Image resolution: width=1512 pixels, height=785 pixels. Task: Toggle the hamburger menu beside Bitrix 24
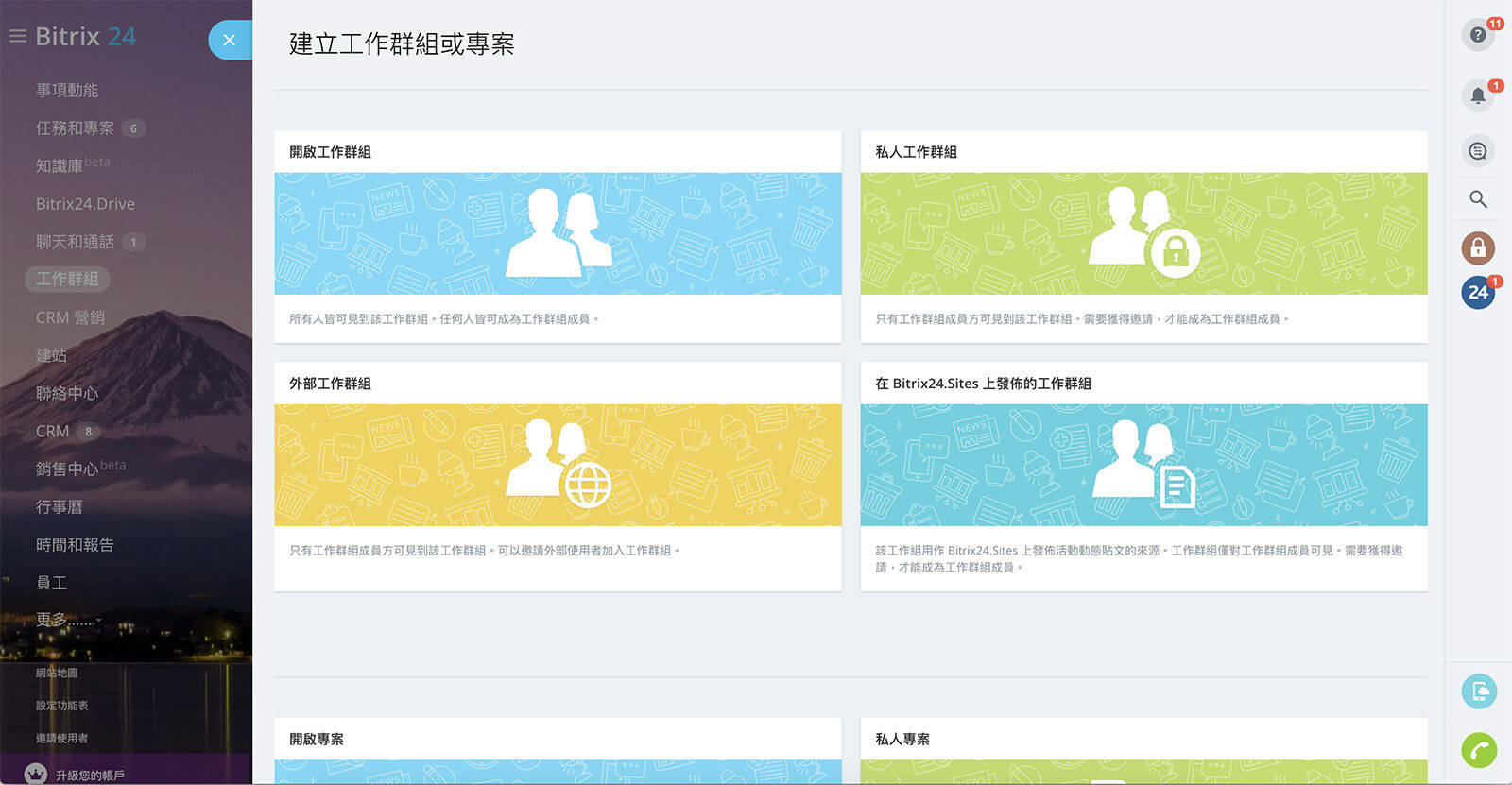(17, 36)
